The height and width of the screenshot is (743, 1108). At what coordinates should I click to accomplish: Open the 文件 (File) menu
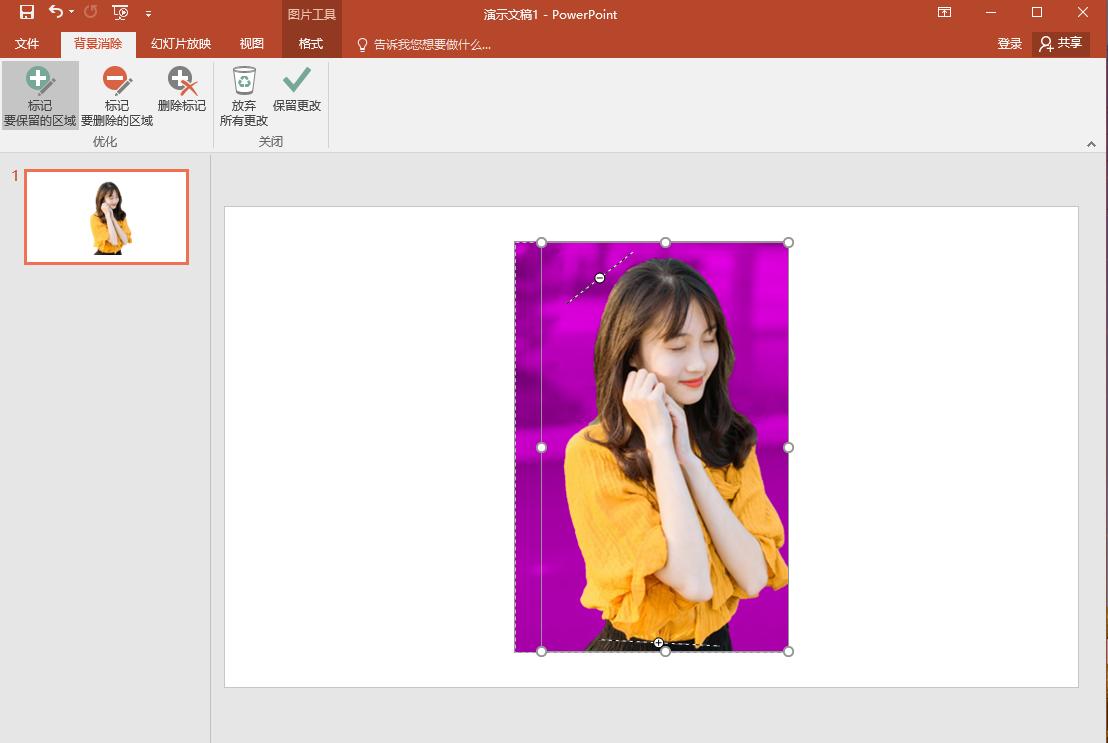(x=28, y=43)
